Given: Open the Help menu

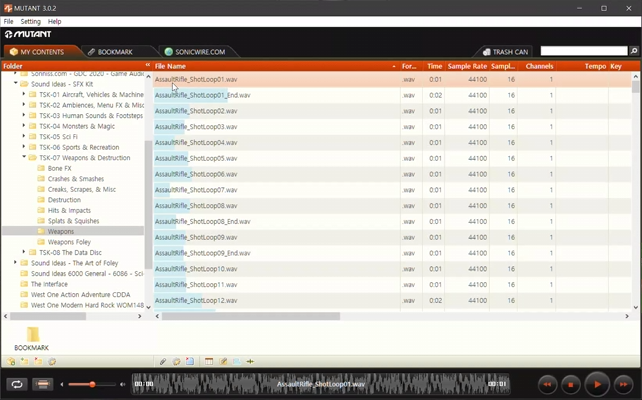Looking at the screenshot, I should pos(54,21).
